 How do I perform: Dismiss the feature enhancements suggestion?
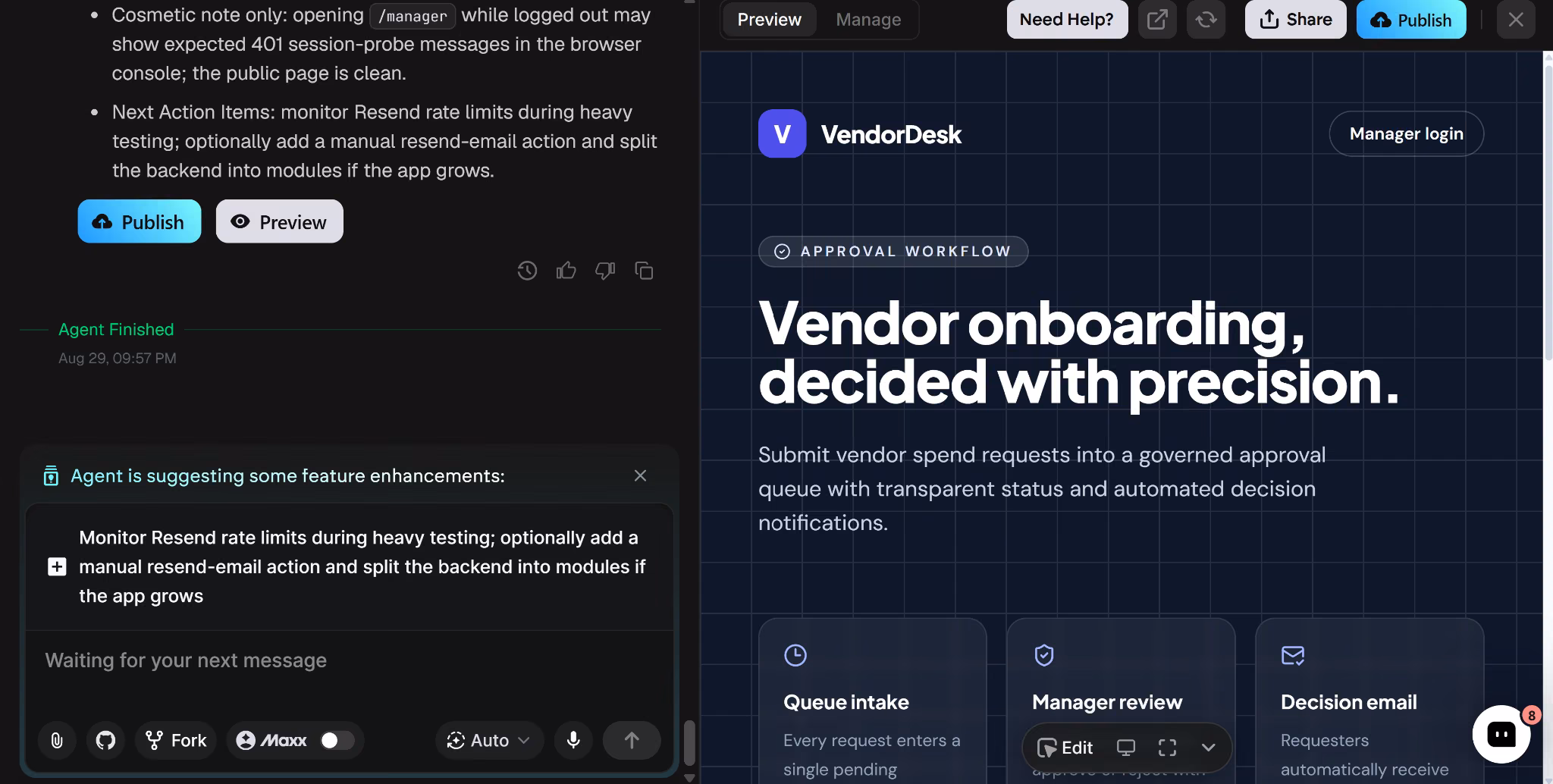pos(640,475)
